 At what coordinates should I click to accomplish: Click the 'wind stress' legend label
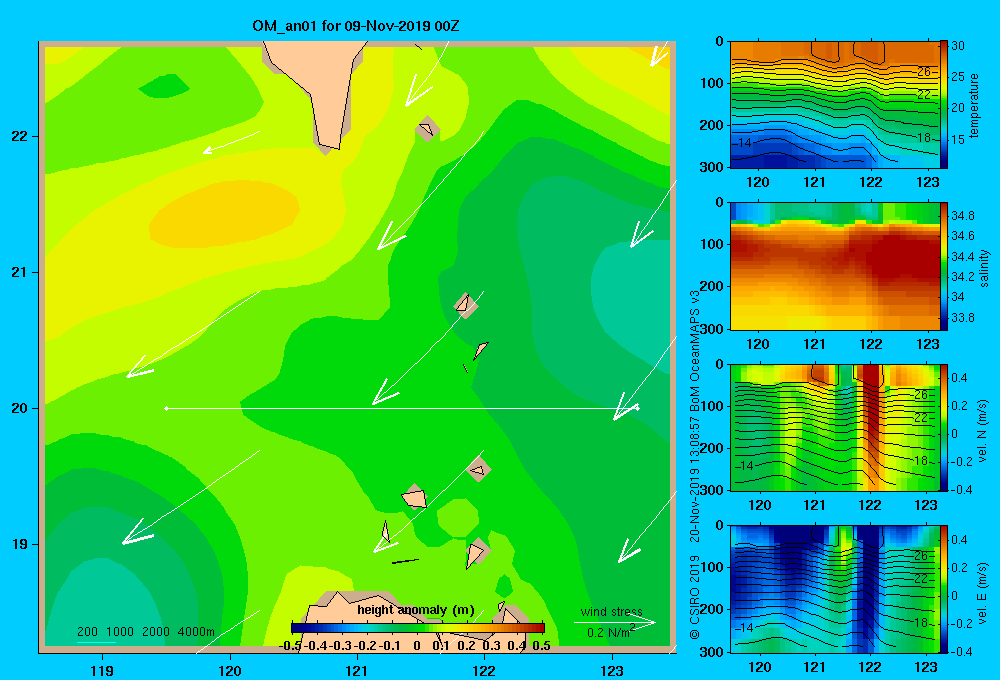(612, 611)
